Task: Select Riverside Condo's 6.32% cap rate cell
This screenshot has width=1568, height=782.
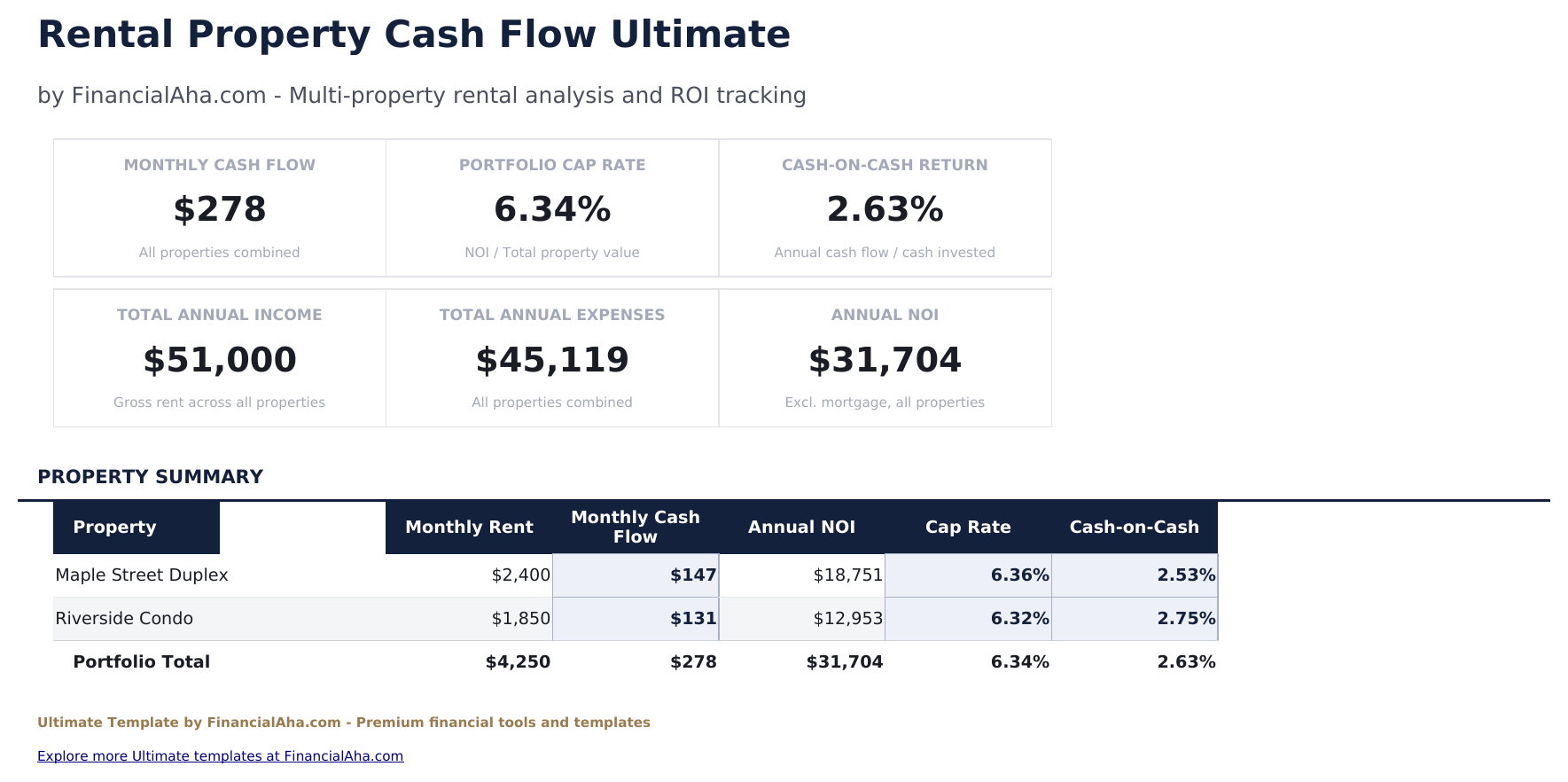Action: 968,619
